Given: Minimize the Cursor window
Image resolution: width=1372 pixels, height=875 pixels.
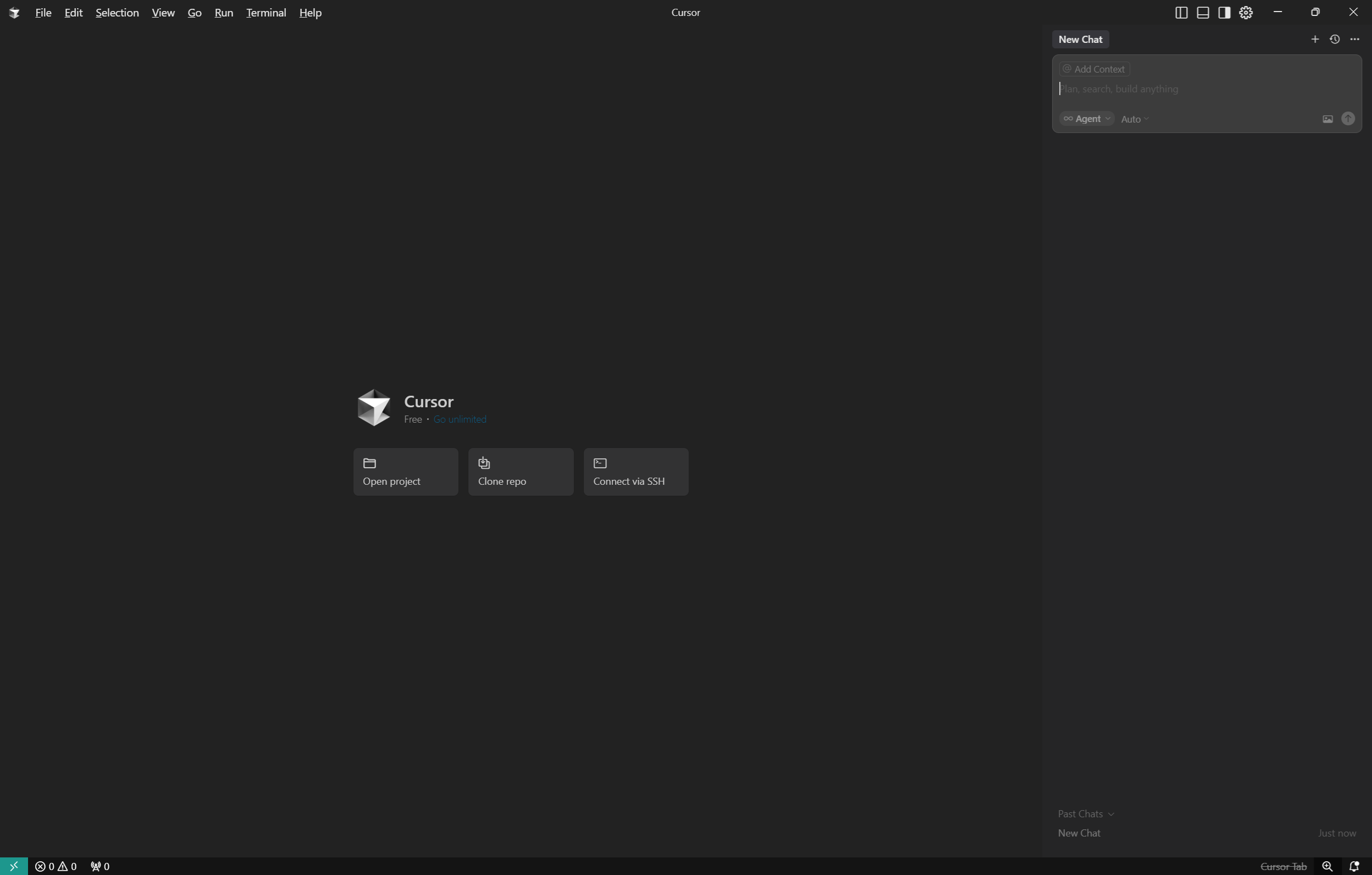Looking at the screenshot, I should (x=1277, y=12).
